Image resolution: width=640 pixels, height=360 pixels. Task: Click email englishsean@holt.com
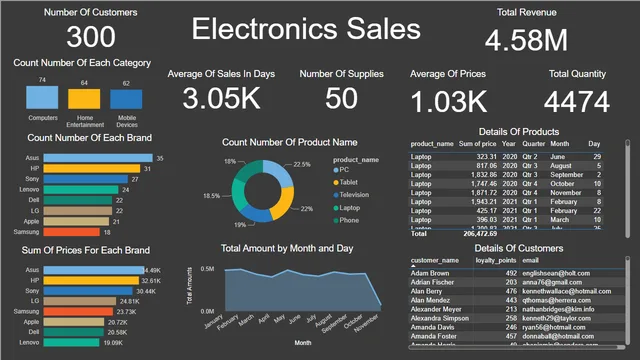pos(556,273)
